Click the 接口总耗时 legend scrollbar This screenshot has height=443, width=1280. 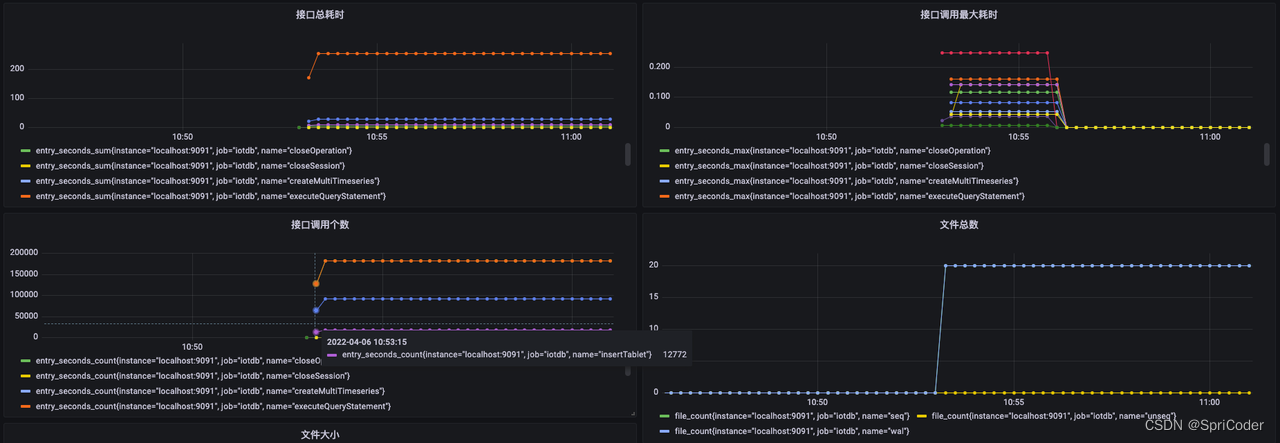click(x=628, y=154)
